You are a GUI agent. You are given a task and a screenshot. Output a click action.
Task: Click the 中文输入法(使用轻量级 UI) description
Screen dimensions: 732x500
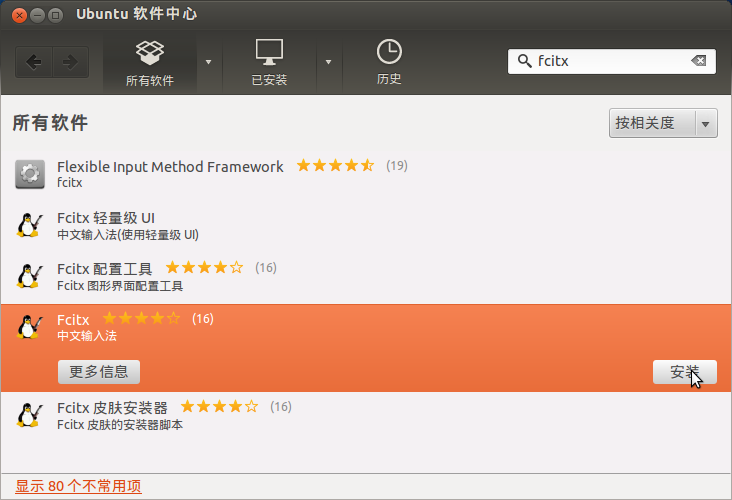click(x=128, y=234)
